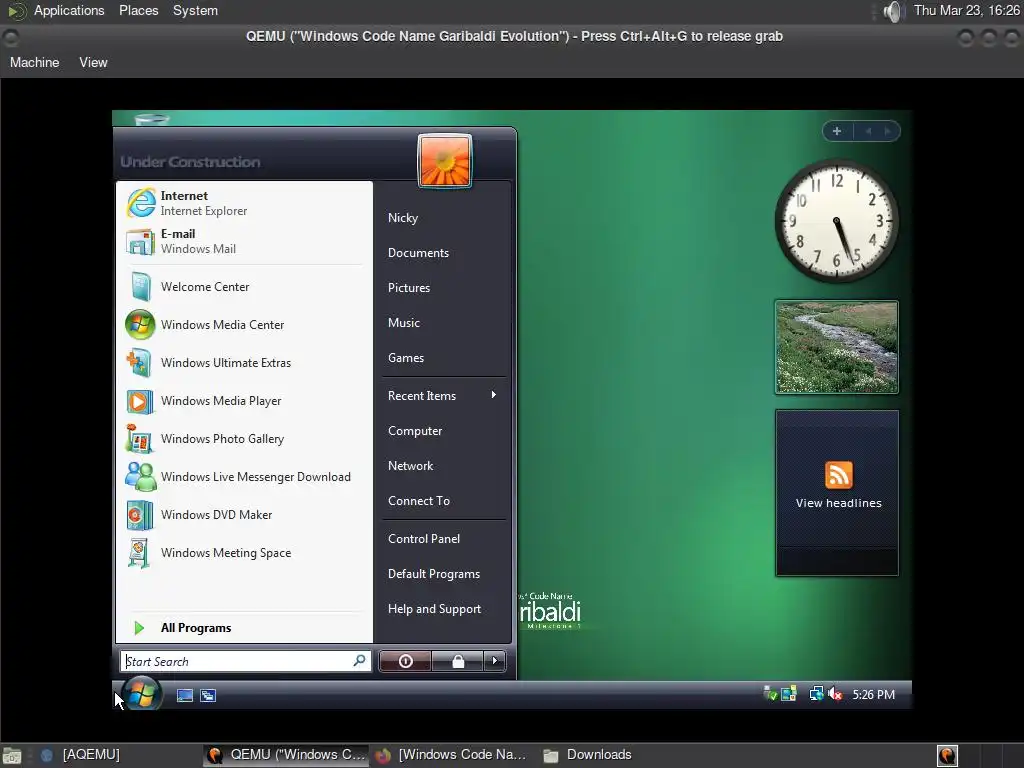Click the RSS feed headlines icon
The height and width of the screenshot is (768, 1024).
(x=839, y=475)
